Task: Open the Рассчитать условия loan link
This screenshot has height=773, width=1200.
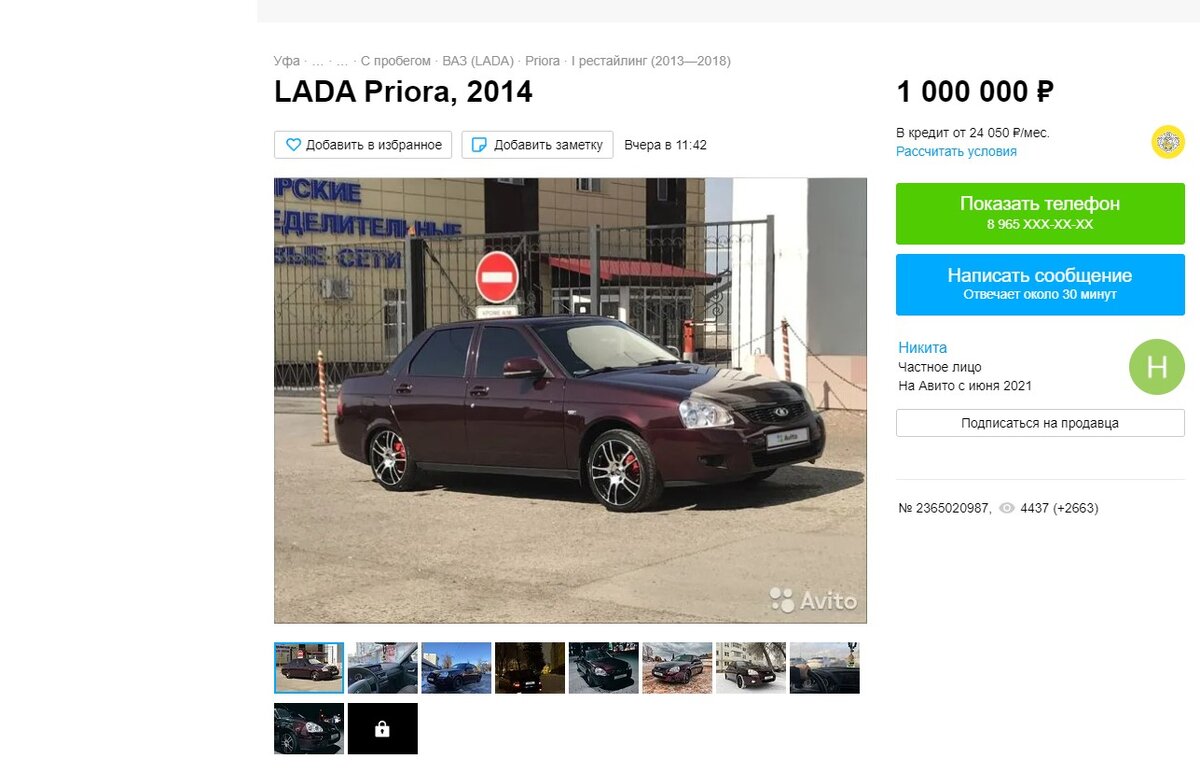Action: (956, 152)
